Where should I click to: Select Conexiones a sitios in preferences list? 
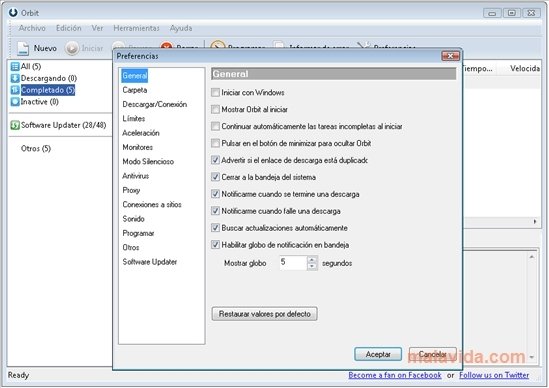pyautogui.click(x=152, y=205)
